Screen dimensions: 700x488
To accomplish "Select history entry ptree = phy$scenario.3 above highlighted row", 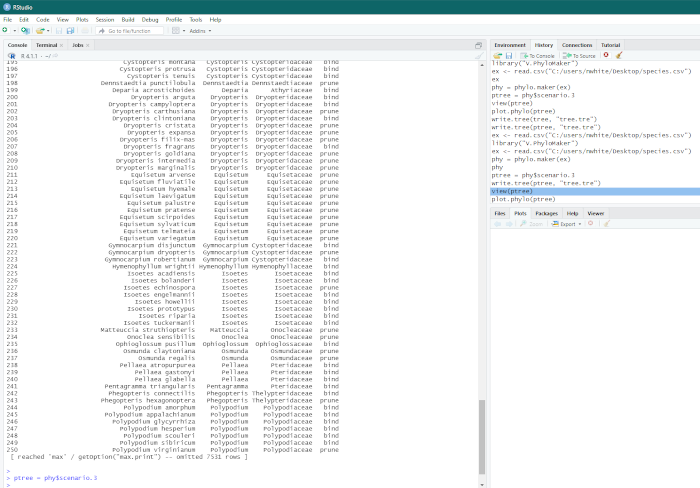I will click(533, 175).
